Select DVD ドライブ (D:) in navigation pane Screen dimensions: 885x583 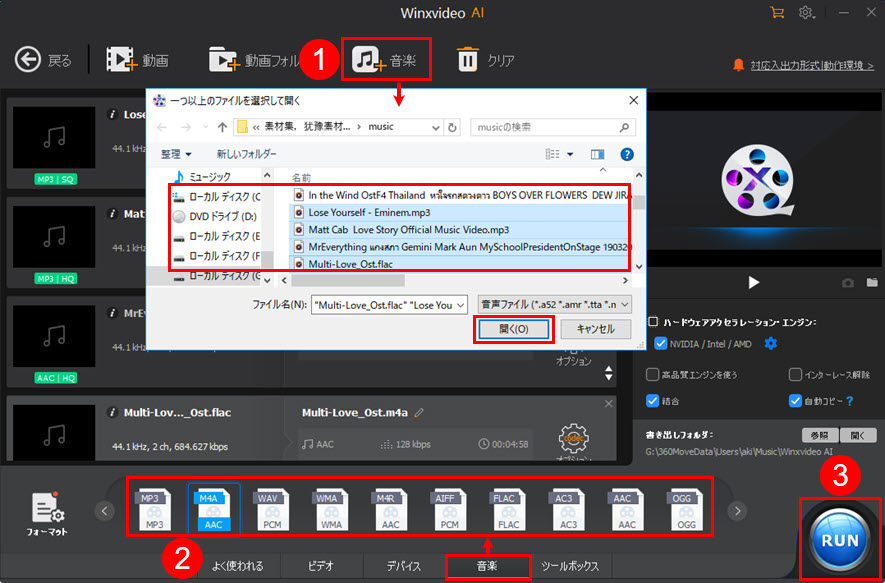click(216, 217)
